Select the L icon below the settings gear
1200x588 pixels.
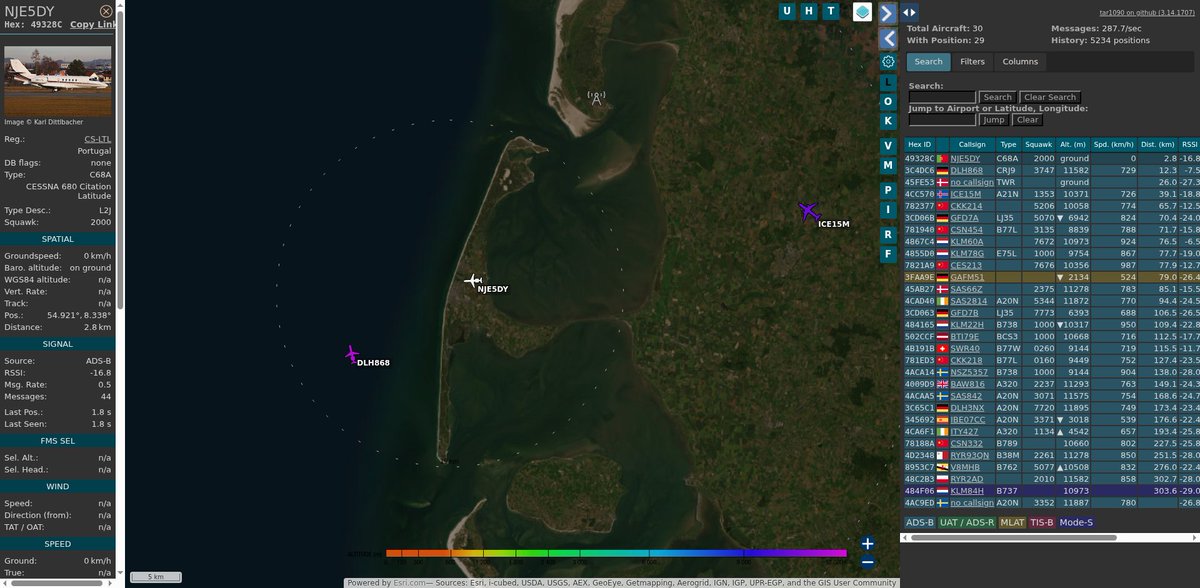[889, 81]
